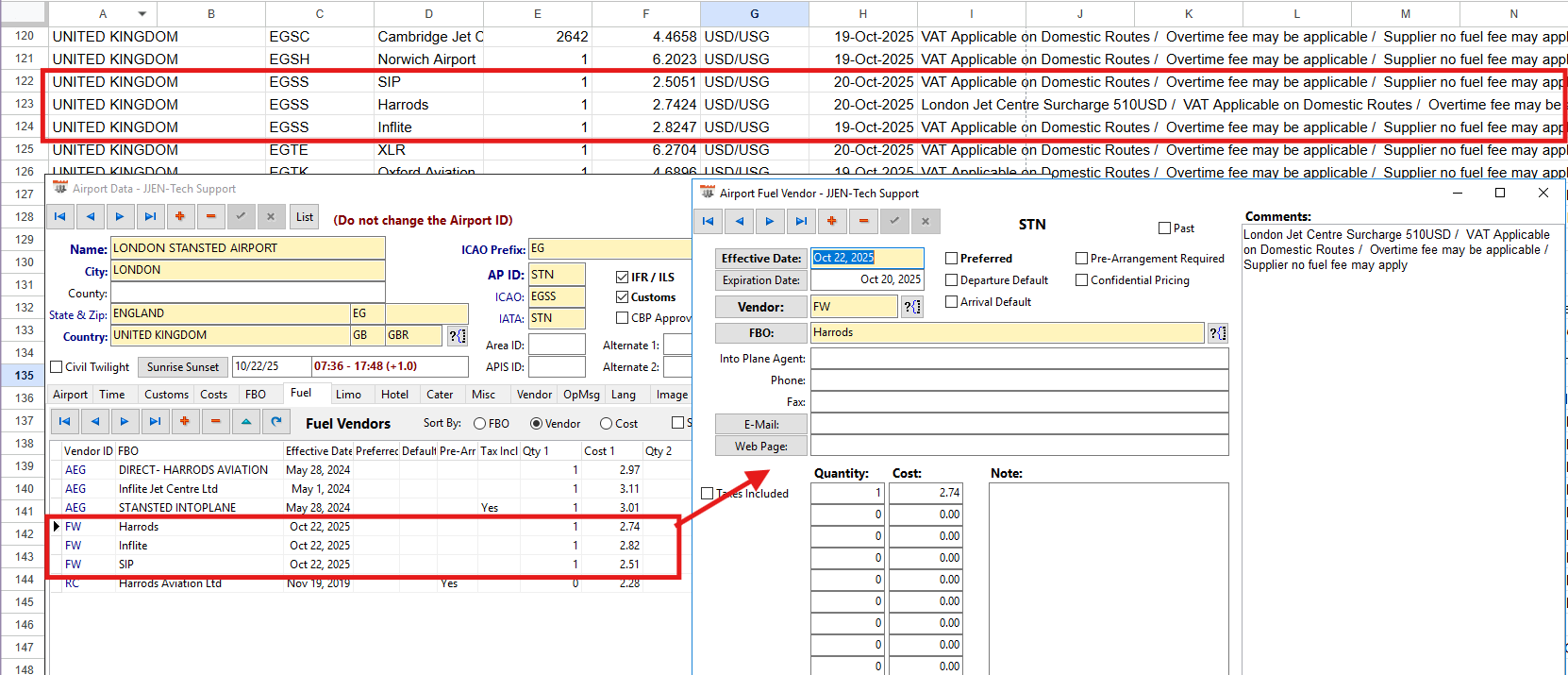Select Cost sort radio button
The height and width of the screenshot is (675, 1568).
[607, 424]
